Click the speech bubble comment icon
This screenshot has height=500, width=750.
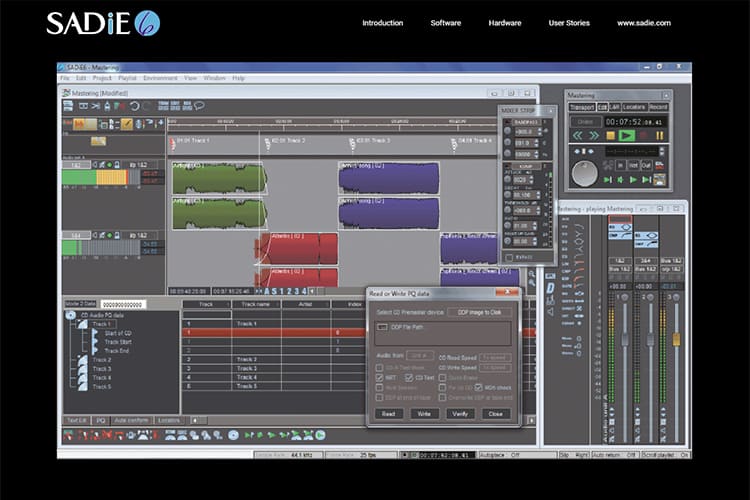pos(199,106)
